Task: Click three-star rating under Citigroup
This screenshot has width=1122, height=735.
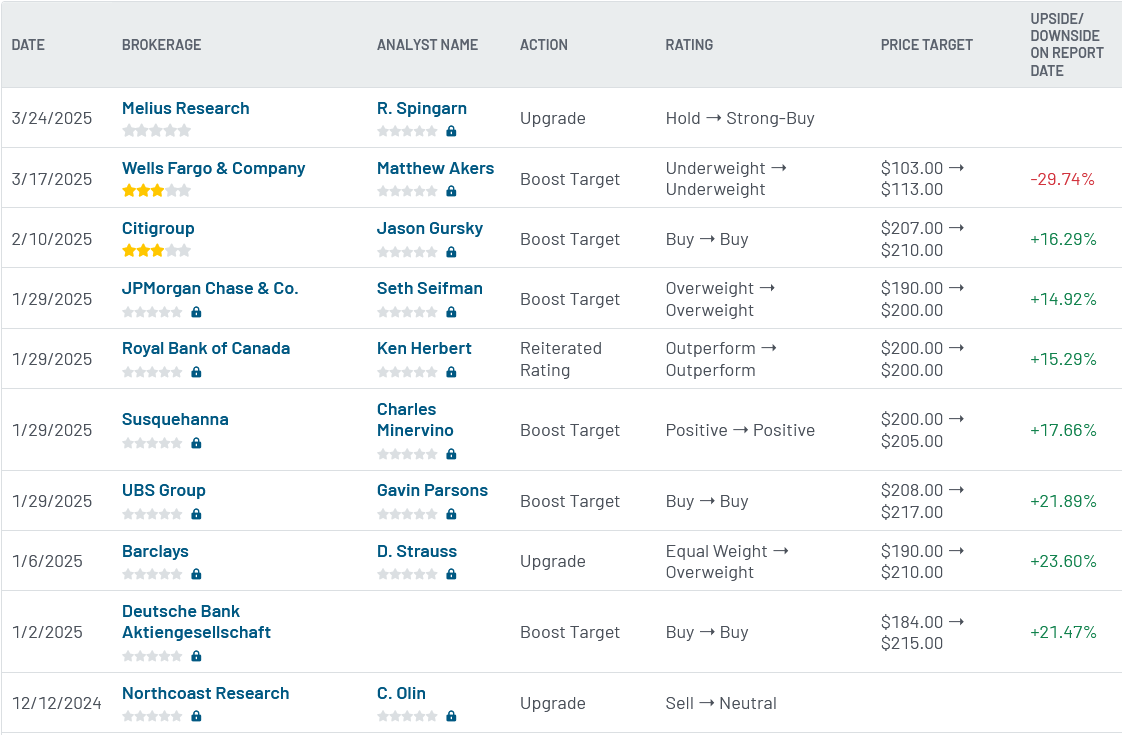Action: tap(157, 250)
